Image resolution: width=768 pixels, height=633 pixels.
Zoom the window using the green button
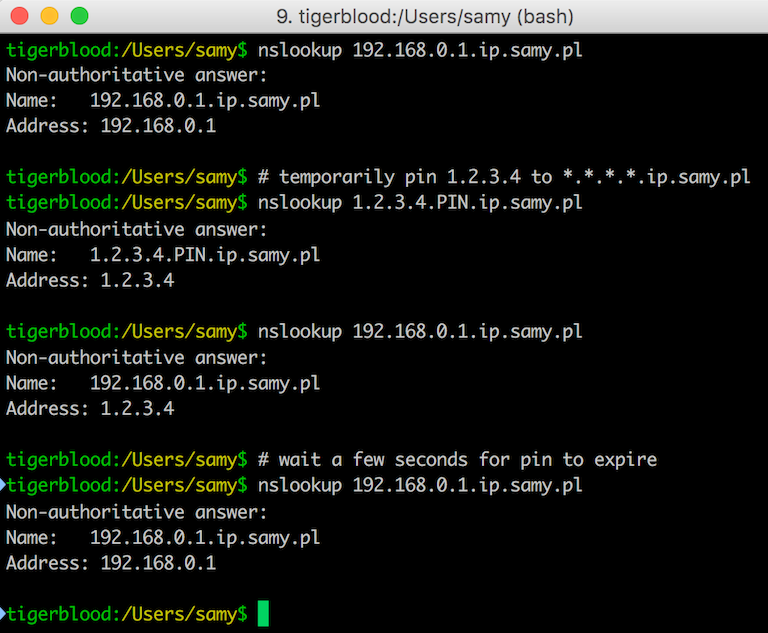click(x=79, y=16)
